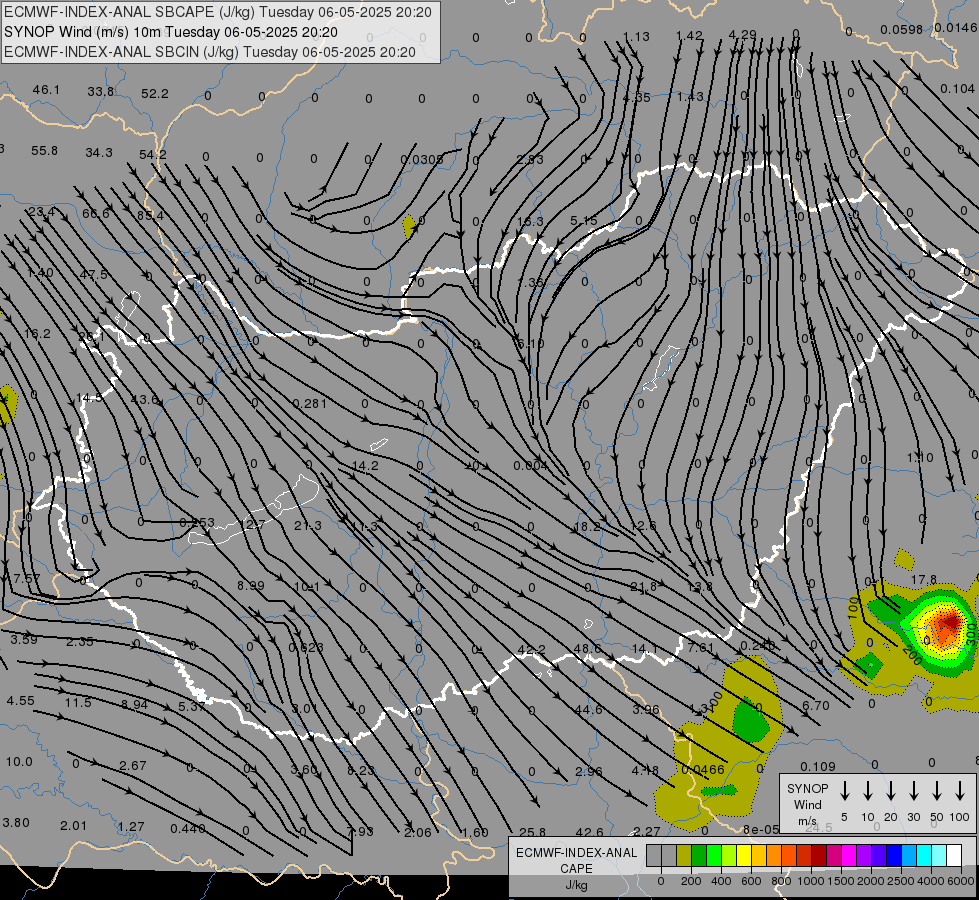Screen dimensions: 979x900
Task: Click the map value 52.2
Action: coord(154,94)
